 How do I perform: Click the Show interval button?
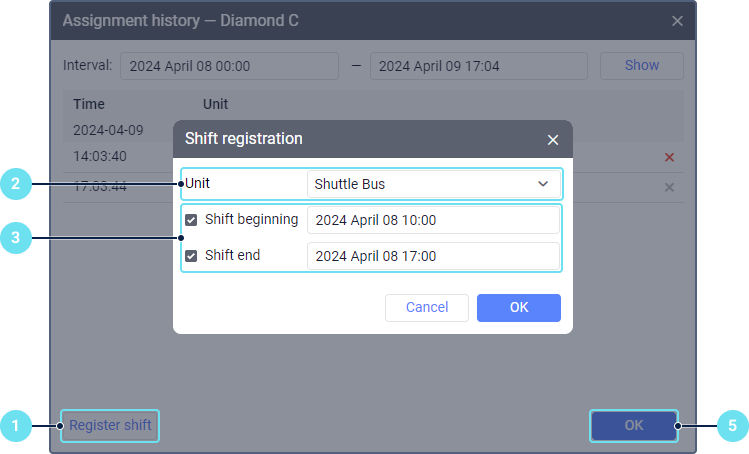point(642,66)
